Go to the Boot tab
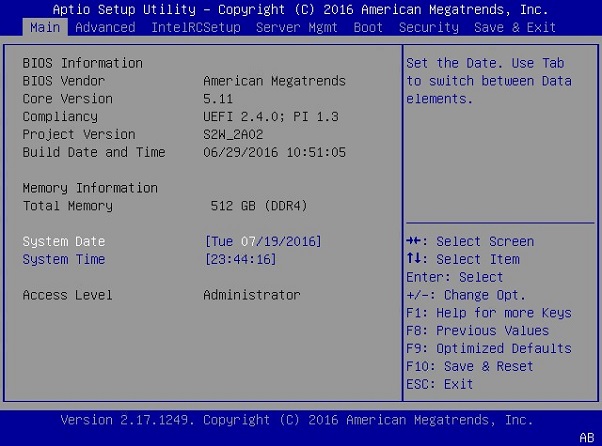 [x=368, y=27]
